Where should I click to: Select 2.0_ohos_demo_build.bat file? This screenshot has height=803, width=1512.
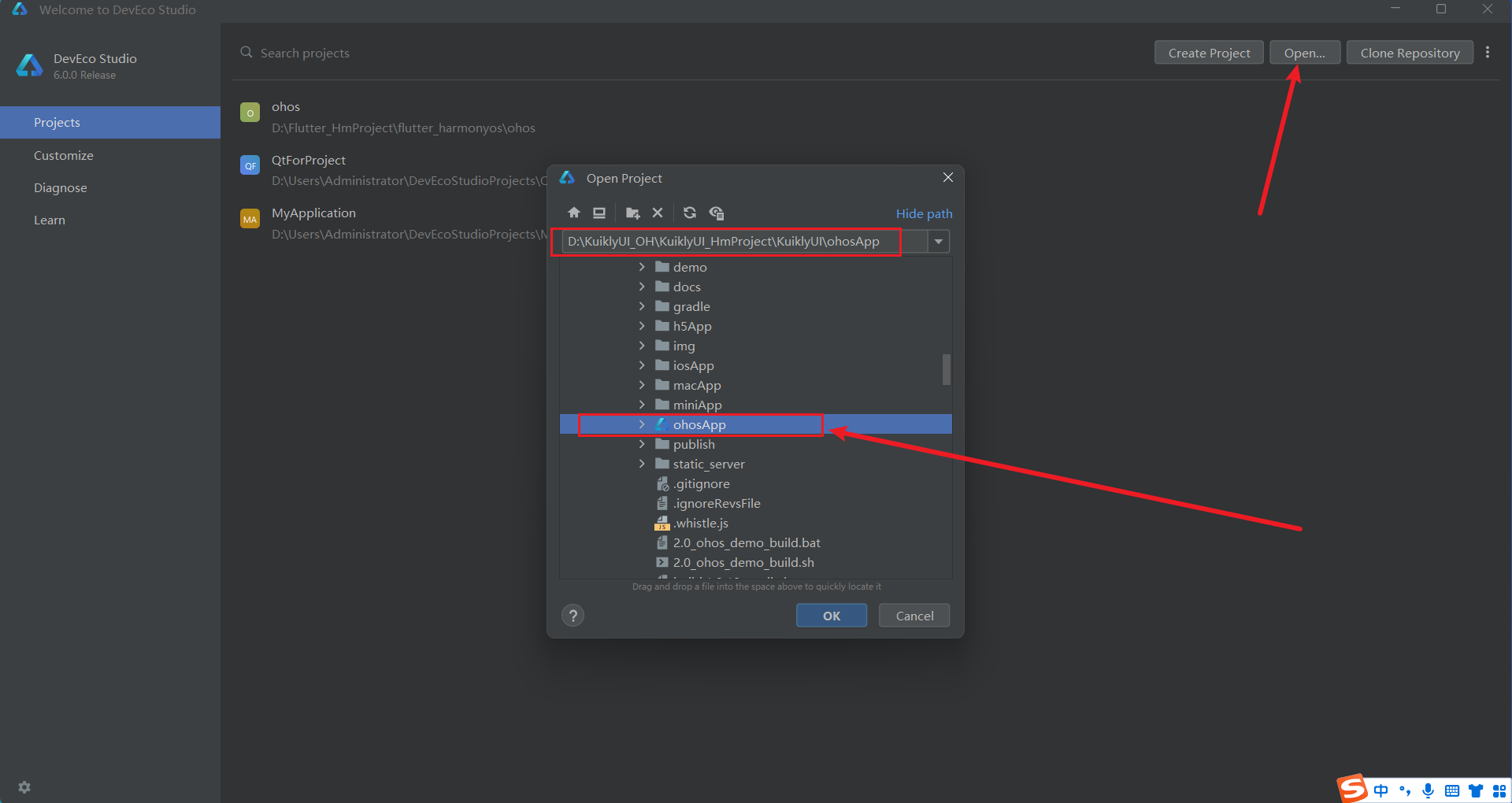point(756,542)
